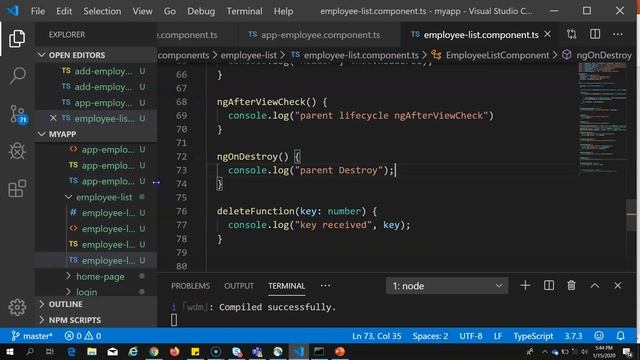Expand the OUTLINE section
The height and width of the screenshot is (360, 640).
[65, 304]
